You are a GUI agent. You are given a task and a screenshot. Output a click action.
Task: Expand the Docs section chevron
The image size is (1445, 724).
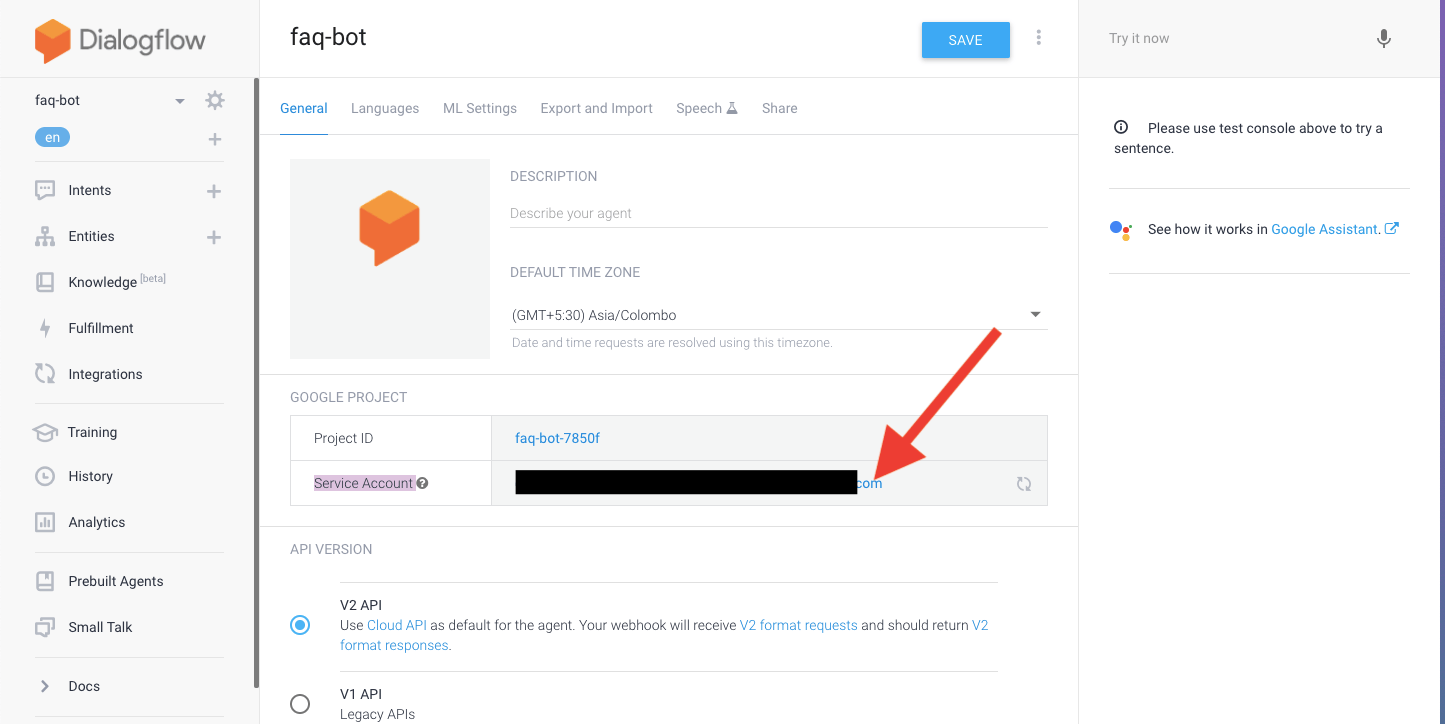pyautogui.click(x=45, y=686)
